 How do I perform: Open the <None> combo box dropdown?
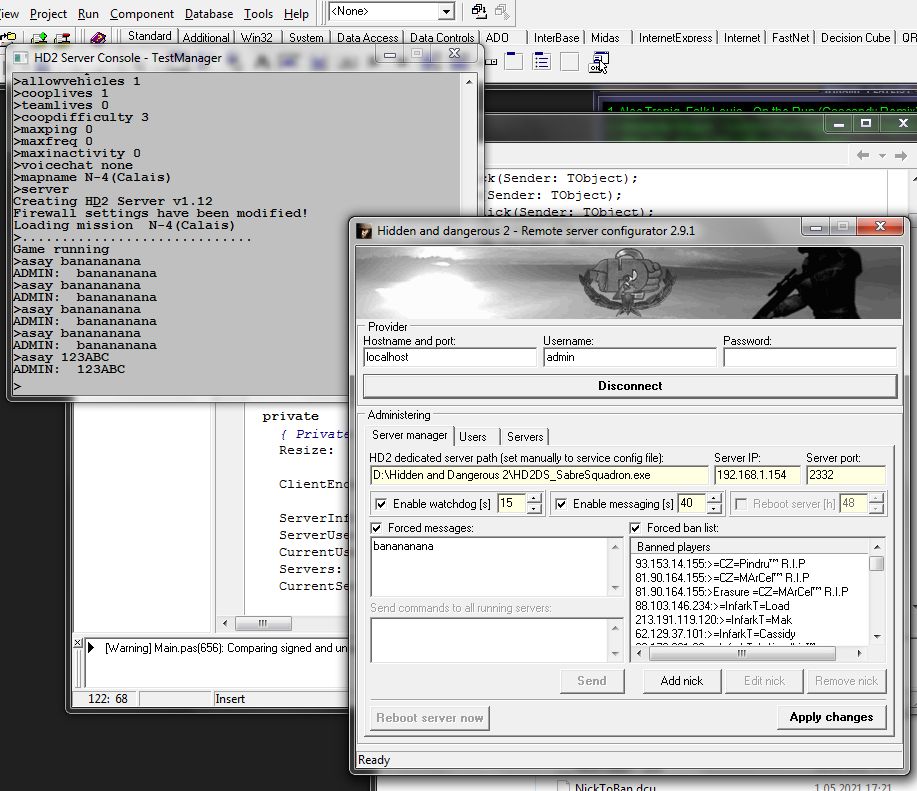[446, 12]
